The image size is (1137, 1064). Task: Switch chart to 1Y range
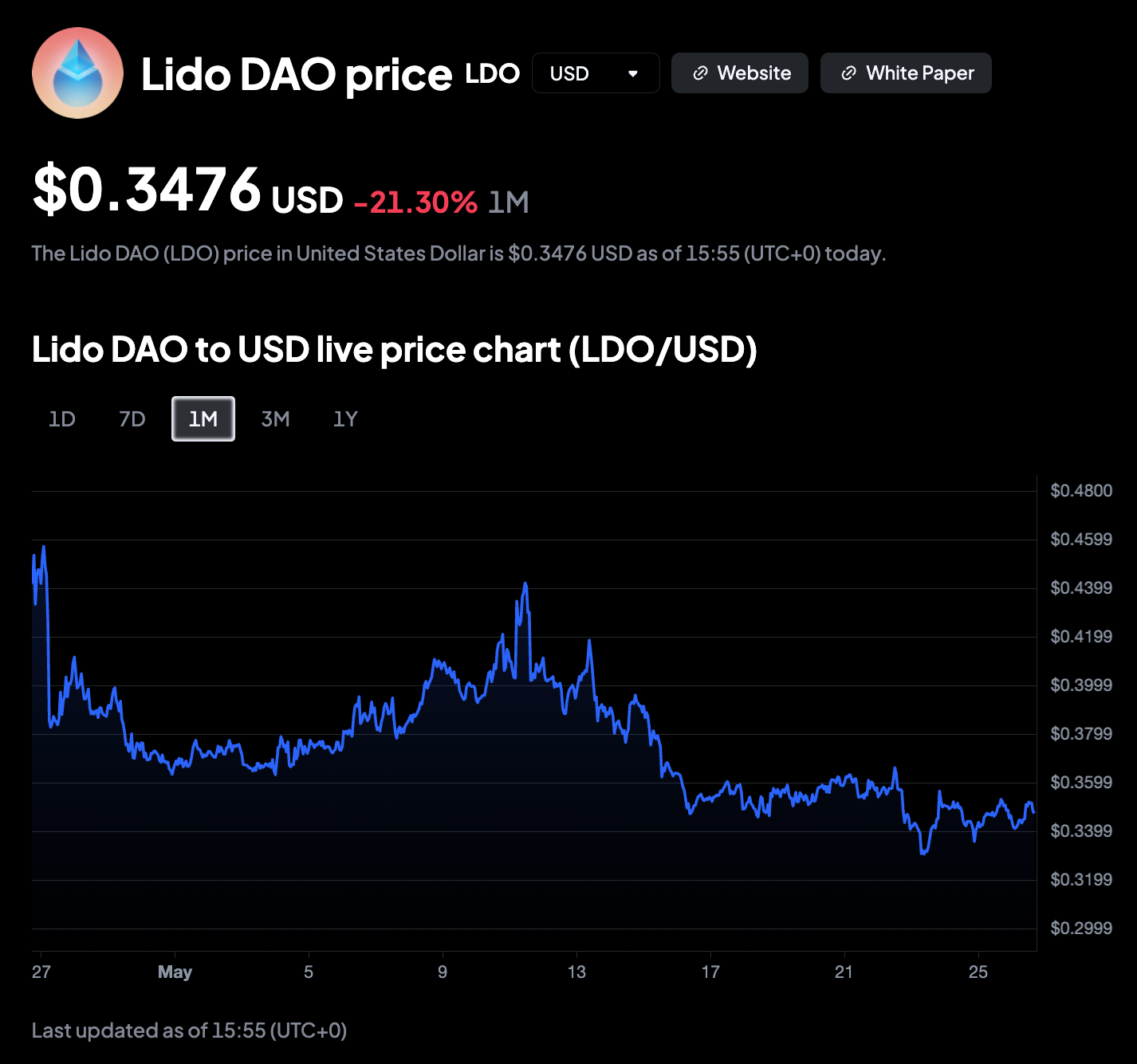[345, 418]
